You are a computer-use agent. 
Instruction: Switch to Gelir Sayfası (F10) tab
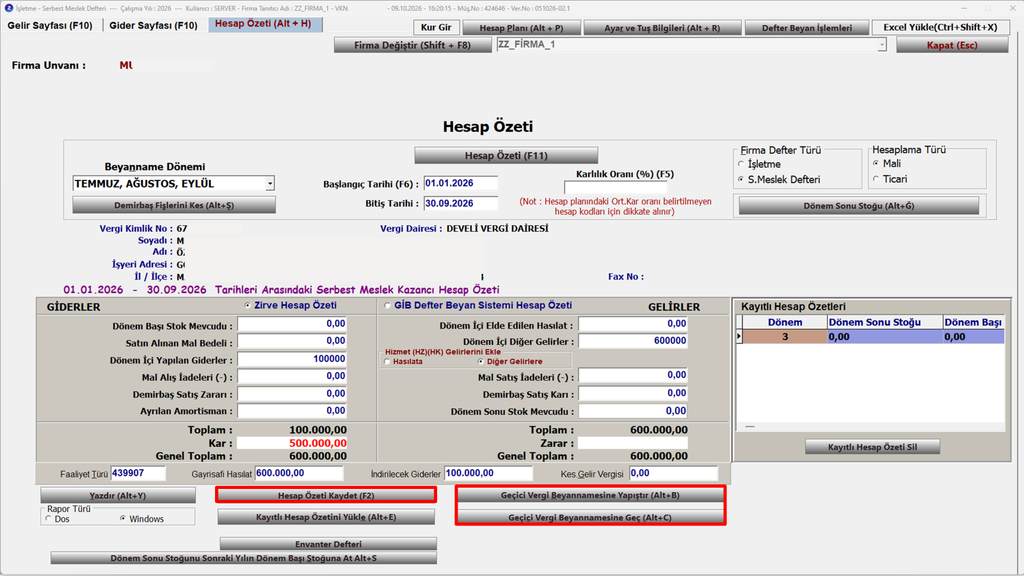click(x=50, y=25)
